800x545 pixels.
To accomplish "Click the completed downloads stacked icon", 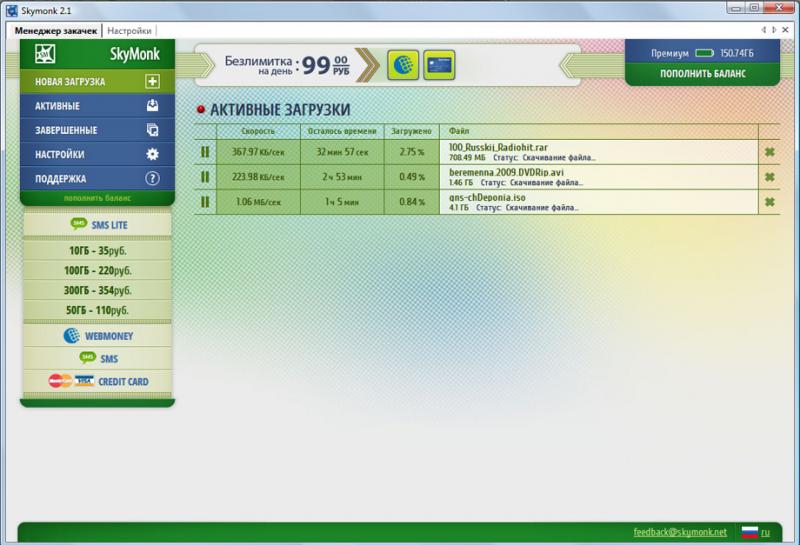I will 152,130.
